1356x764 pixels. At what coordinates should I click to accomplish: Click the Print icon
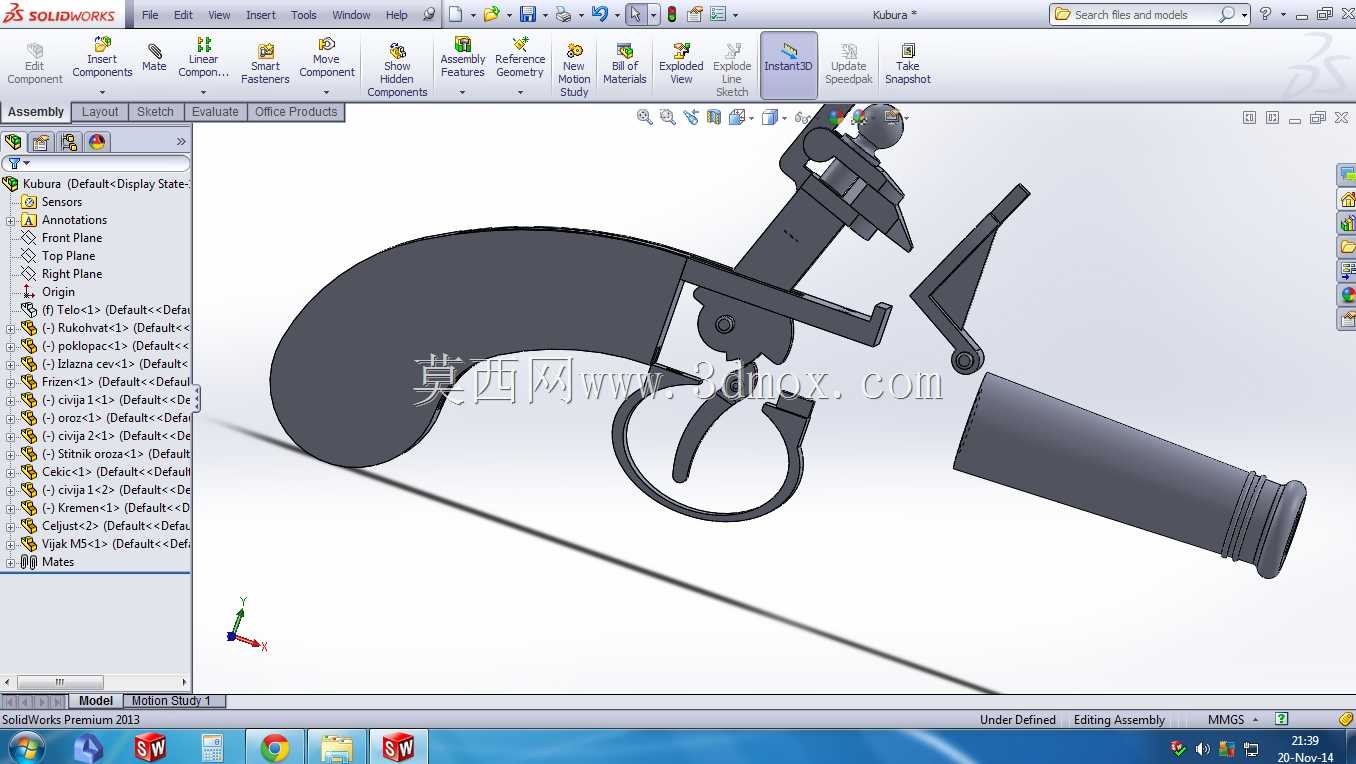(x=563, y=14)
